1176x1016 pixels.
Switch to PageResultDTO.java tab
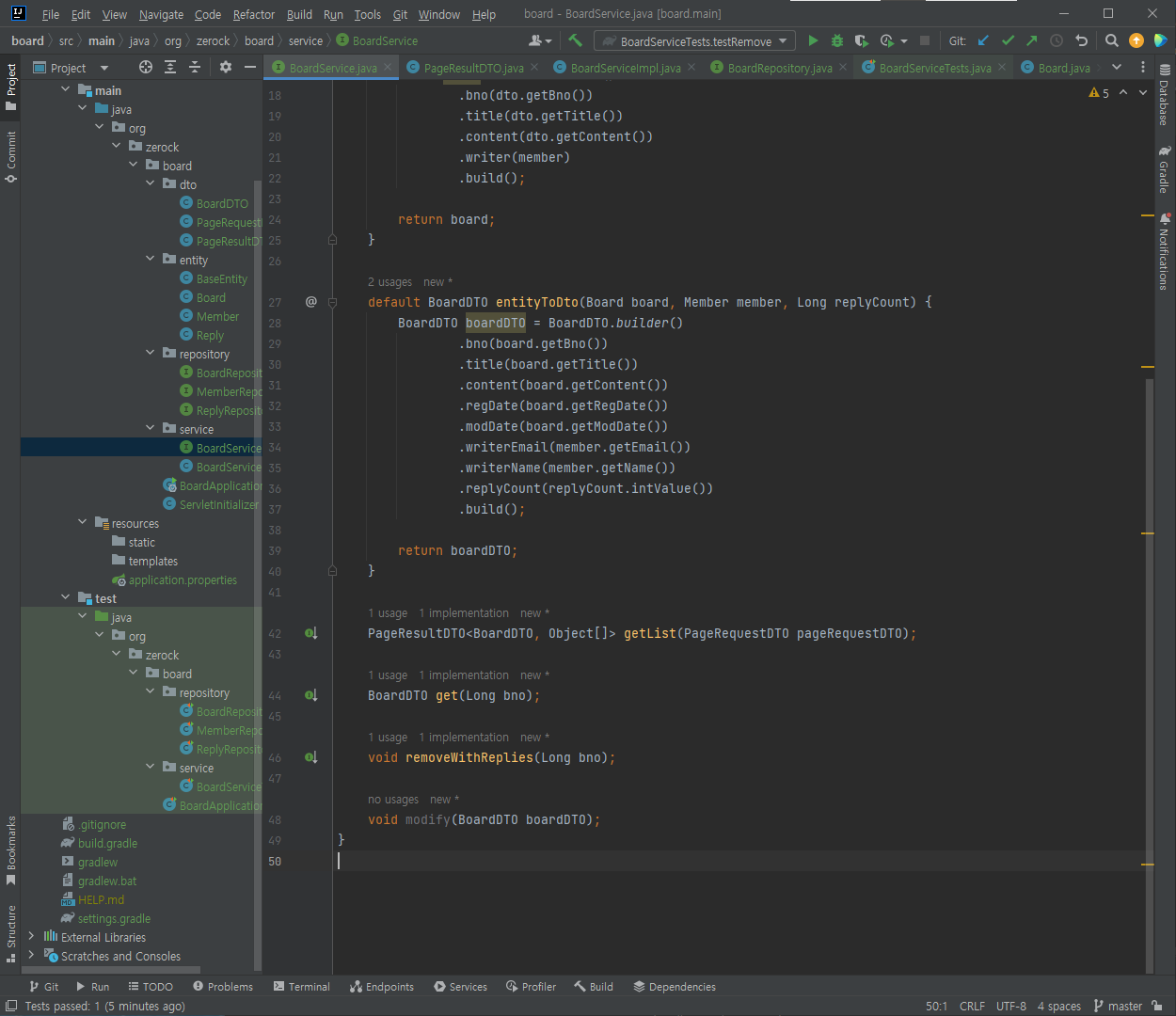pos(472,68)
